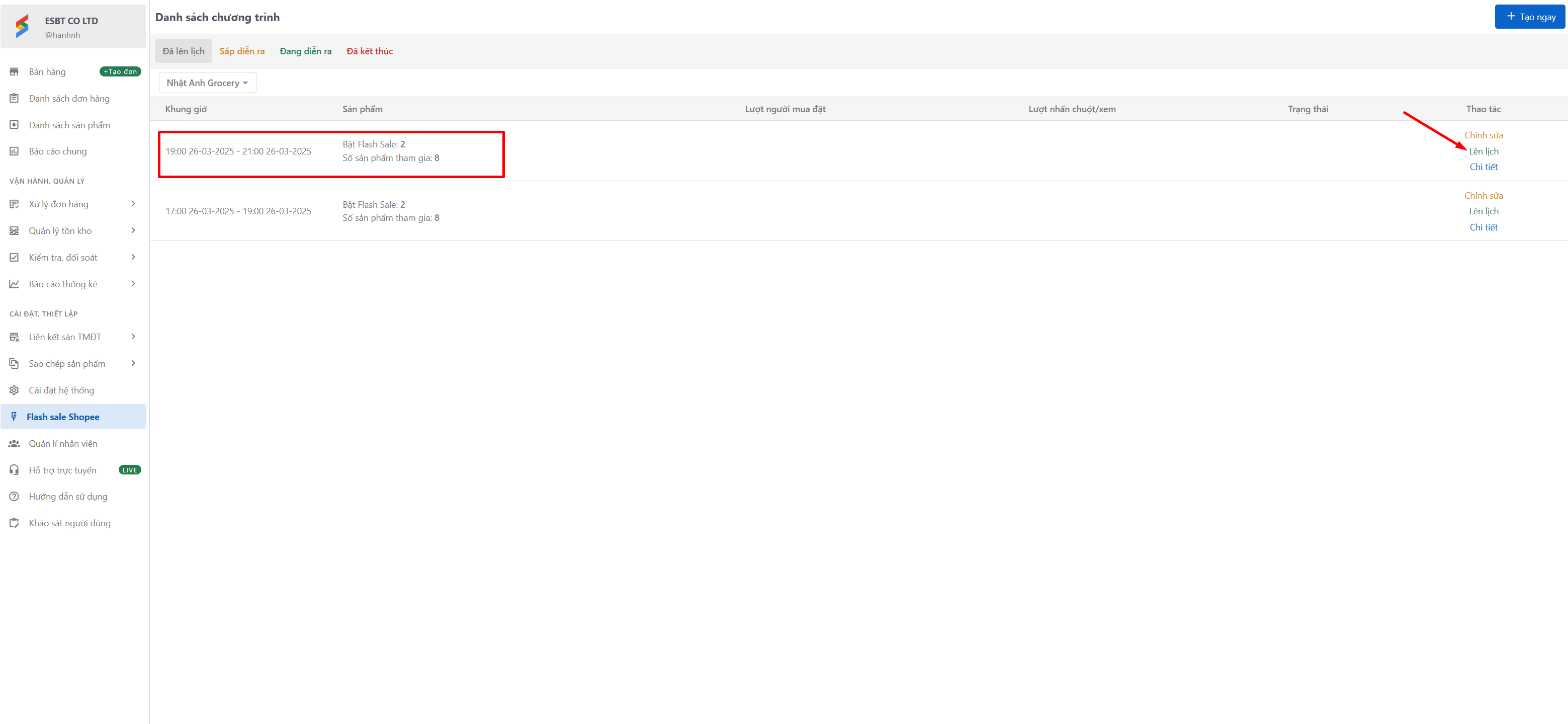Screen dimensions: 1568x724
Task: Click the Hỗ trợ trực tuyến headset icon
Action: click(x=14, y=470)
